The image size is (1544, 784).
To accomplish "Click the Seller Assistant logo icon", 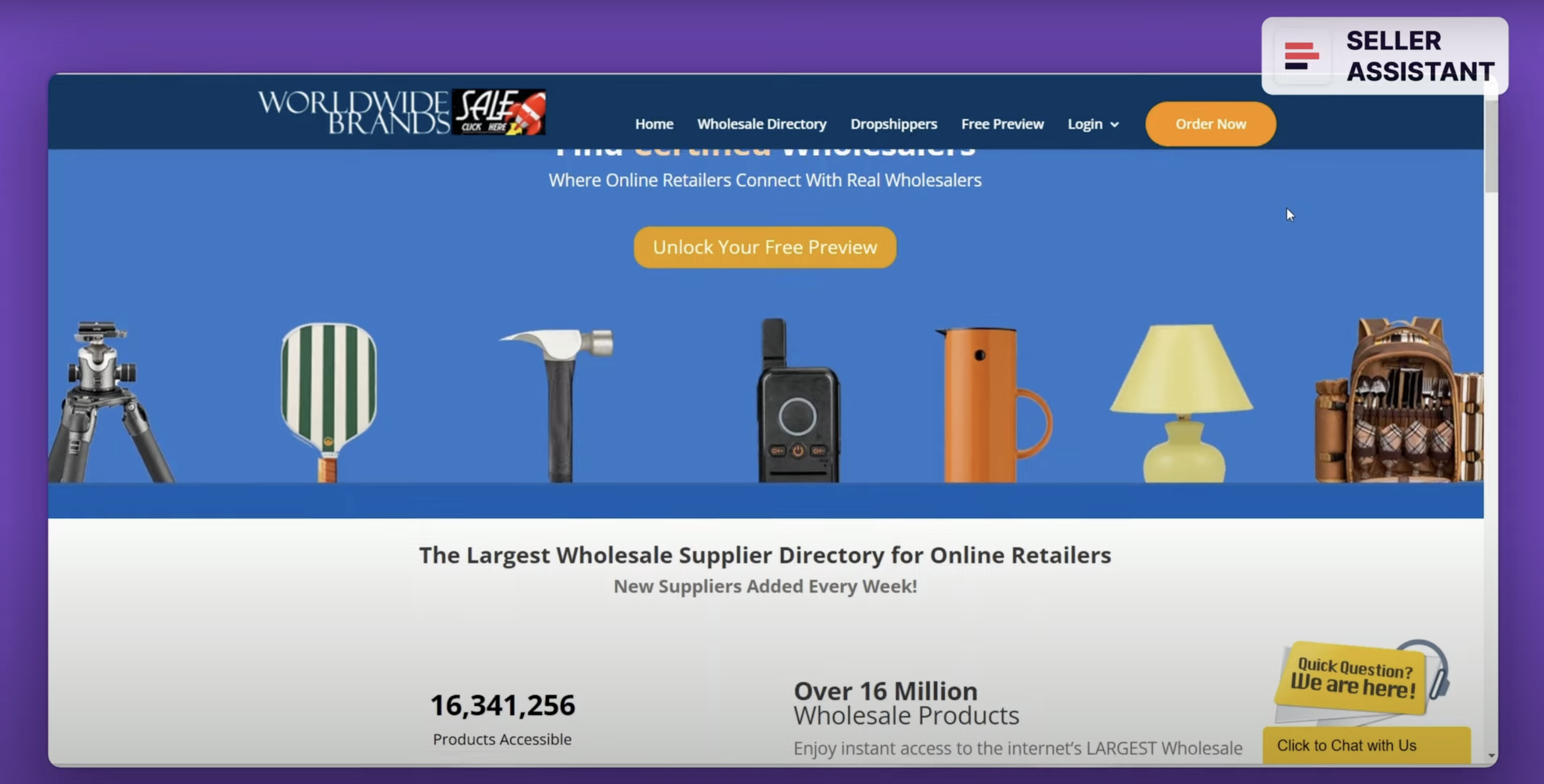I will (1301, 56).
